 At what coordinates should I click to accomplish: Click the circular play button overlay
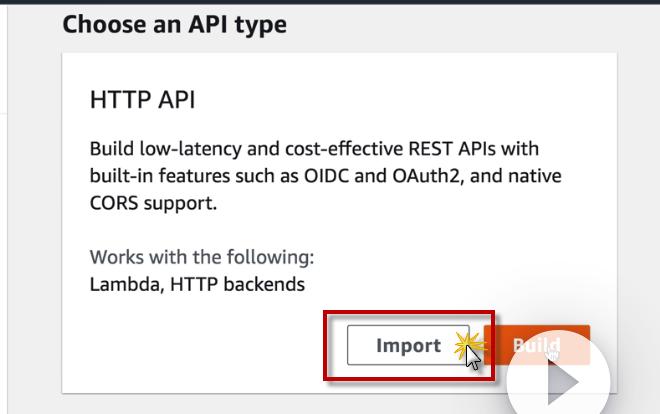click(x=558, y=378)
